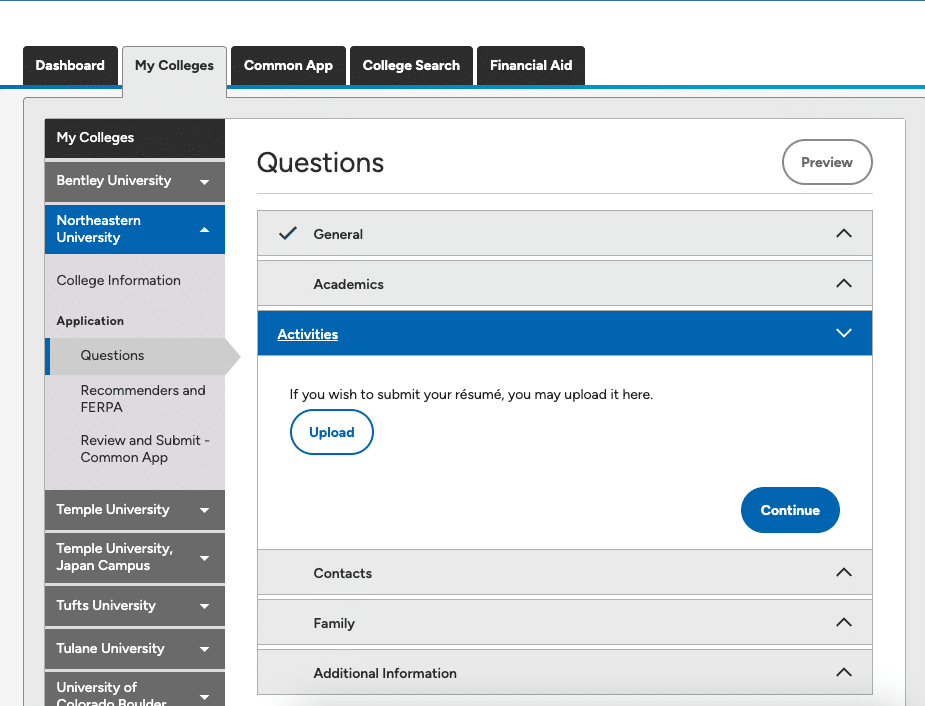Expand Contacts section chevron icon

coord(844,572)
